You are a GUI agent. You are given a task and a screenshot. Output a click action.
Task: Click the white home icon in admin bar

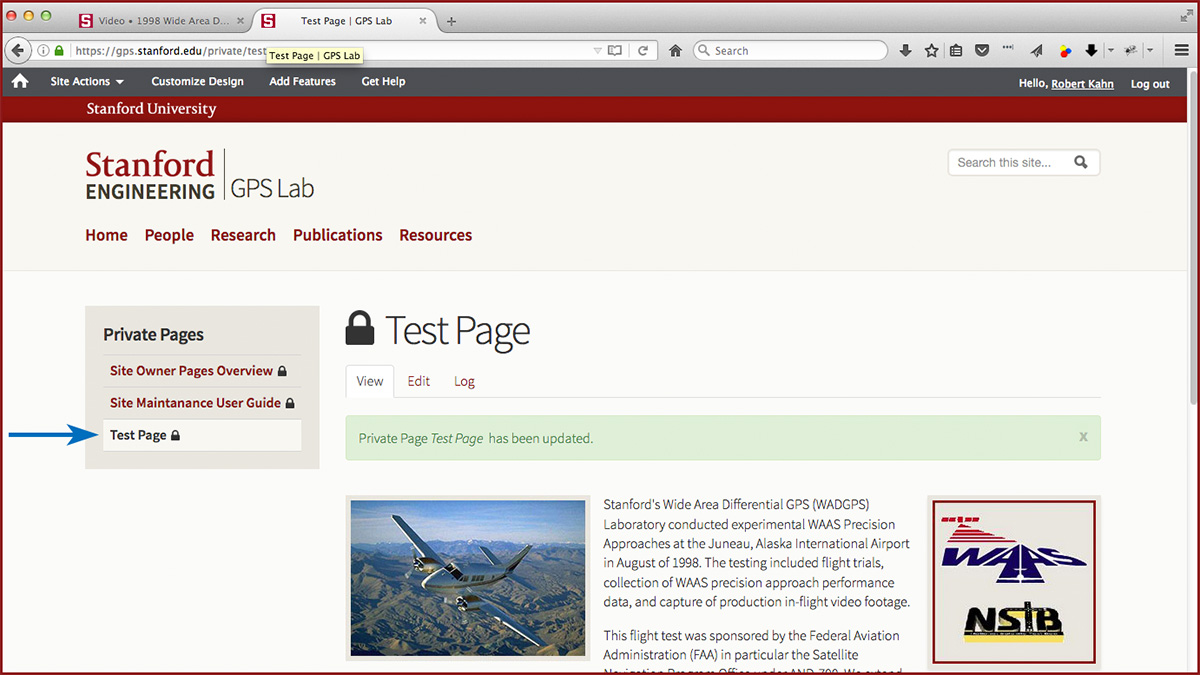coord(20,82)
